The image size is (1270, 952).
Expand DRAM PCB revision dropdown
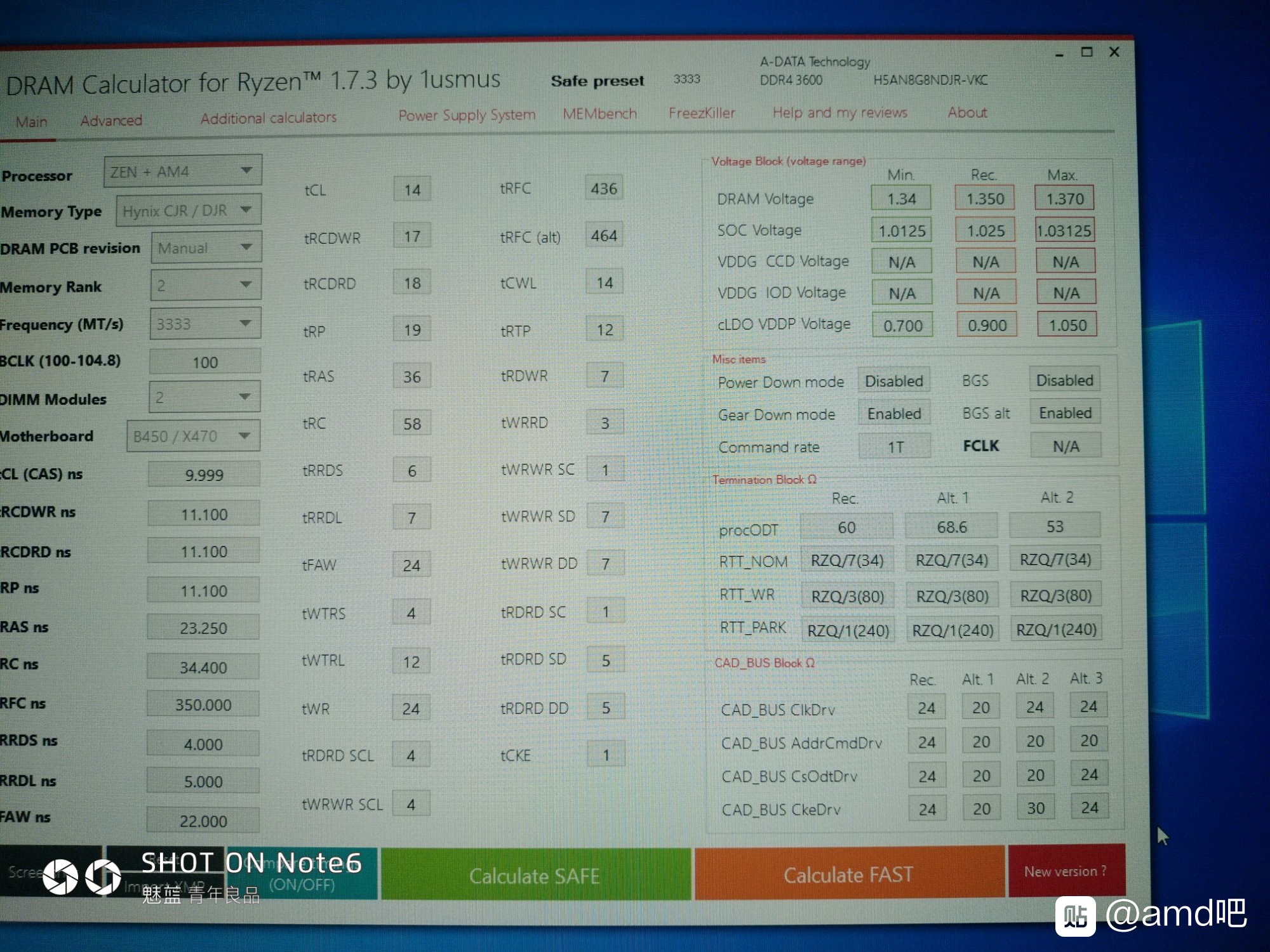(206, 247)
